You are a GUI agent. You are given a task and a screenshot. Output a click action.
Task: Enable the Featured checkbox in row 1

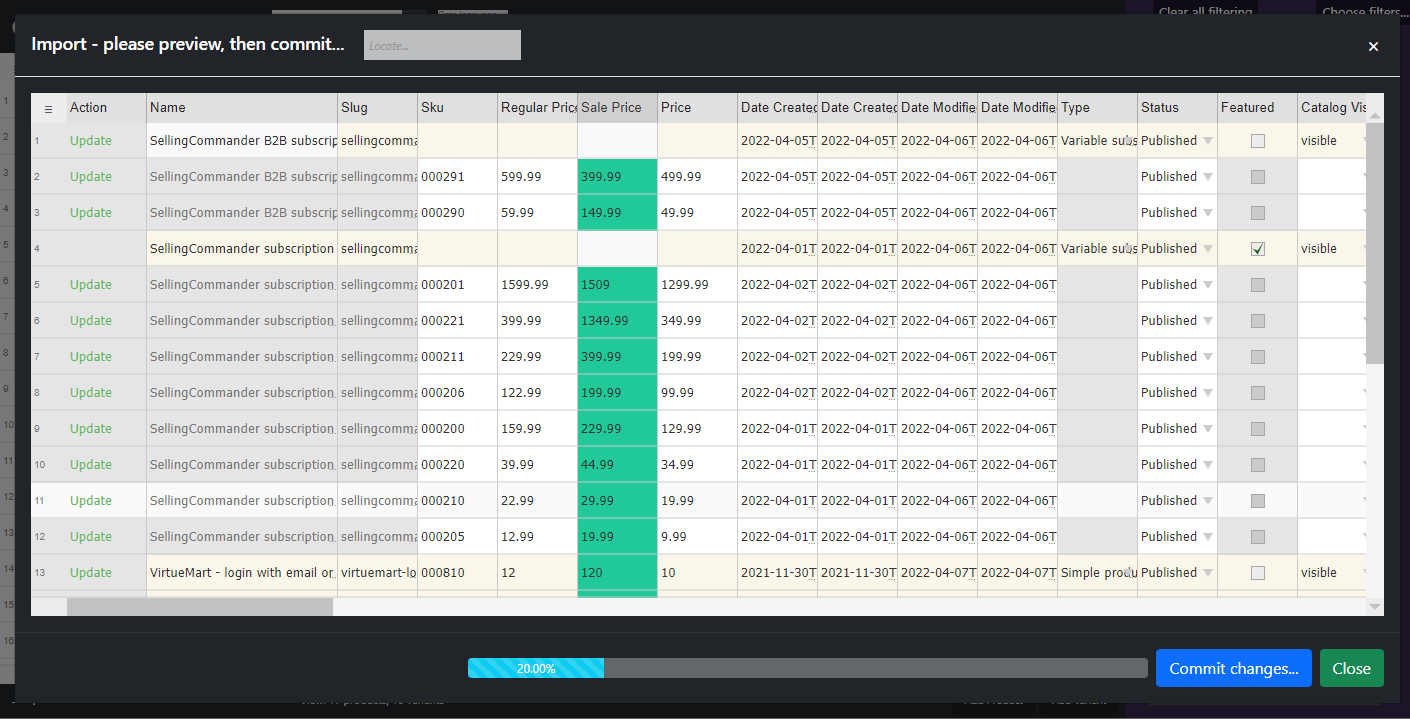pyautogui.click(x=1257, y=140)
